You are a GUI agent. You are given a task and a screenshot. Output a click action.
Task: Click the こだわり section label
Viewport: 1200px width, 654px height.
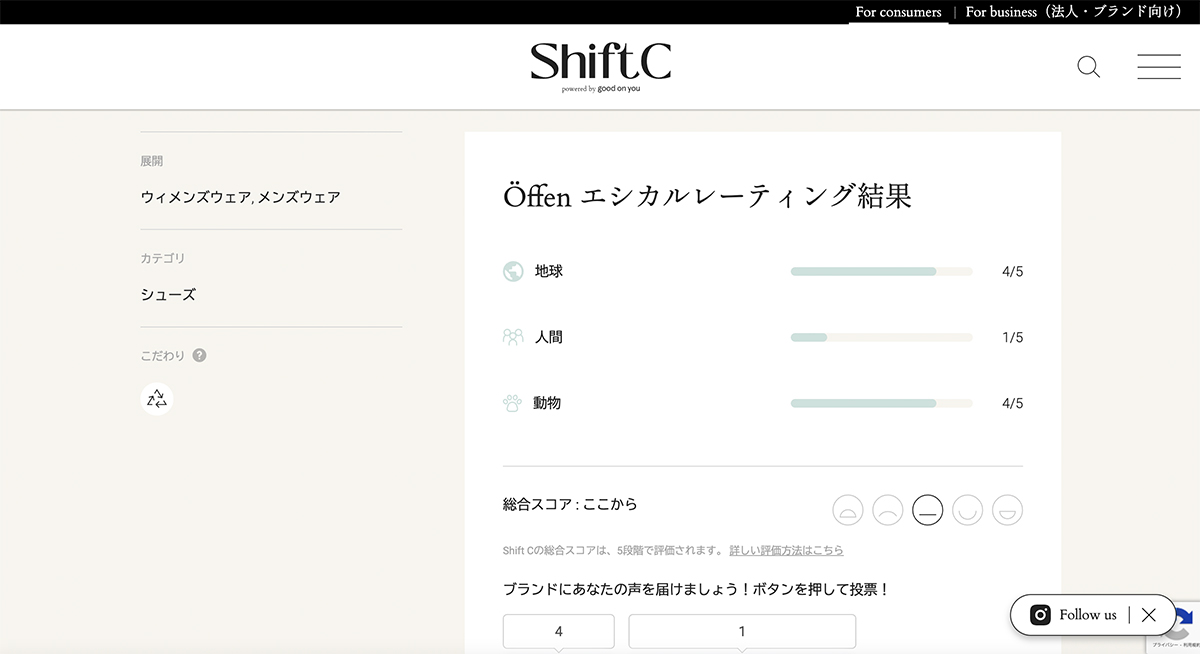tap(163, 355)
